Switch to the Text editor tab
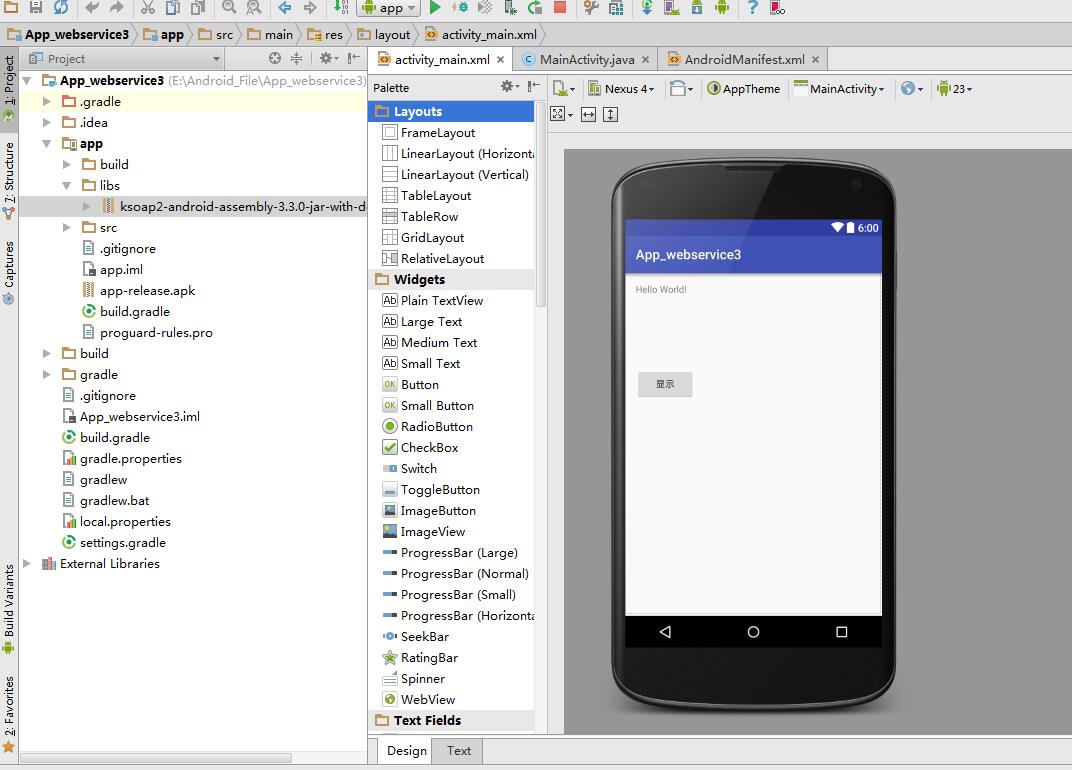 [459, 751]
